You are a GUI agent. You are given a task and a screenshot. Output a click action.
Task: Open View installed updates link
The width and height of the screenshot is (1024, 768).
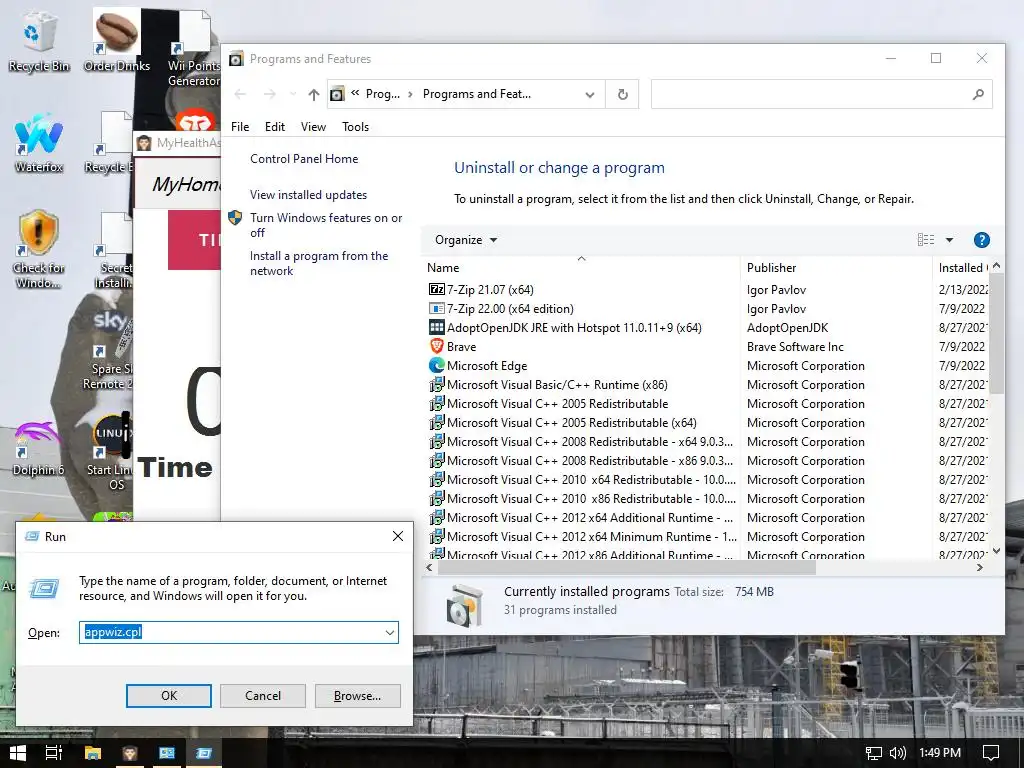tap(308, 195)
